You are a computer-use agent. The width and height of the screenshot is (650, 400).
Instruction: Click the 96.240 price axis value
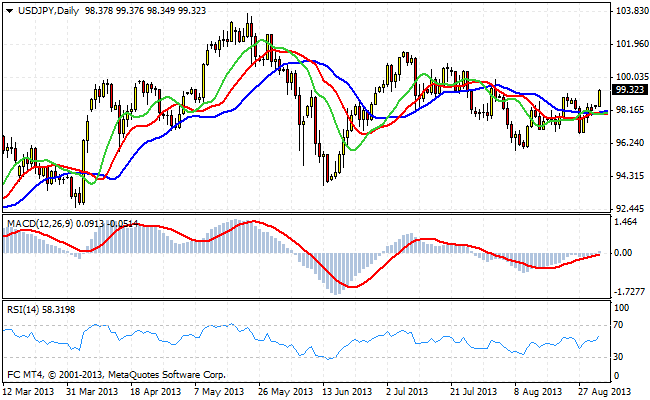[632, 143]
